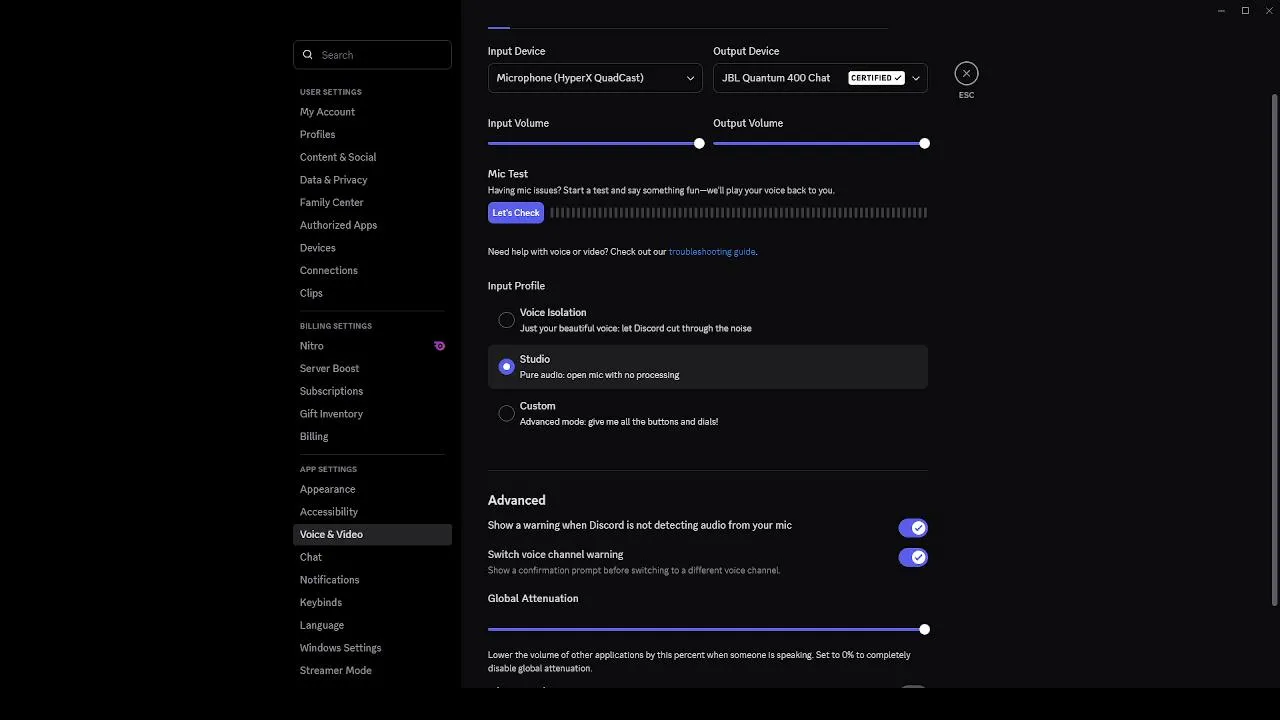Select Voice & Video settings
The width and height of the screenshot is (1280, 720).
372,534
